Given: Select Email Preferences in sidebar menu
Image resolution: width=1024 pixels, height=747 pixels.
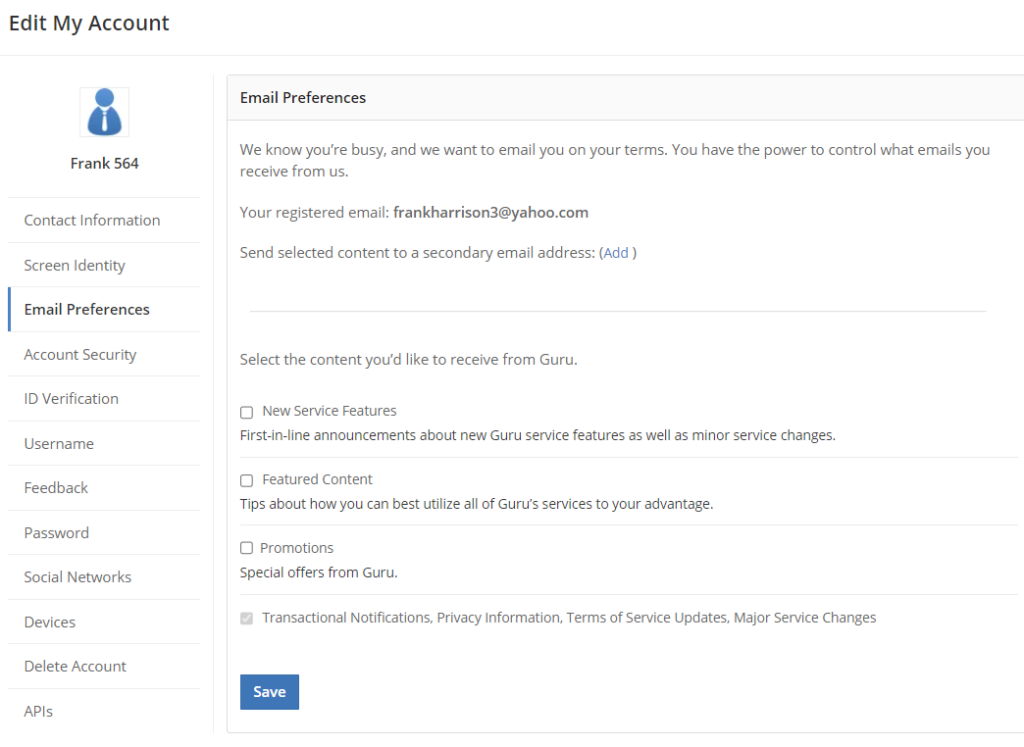Looking at the screenshot, I should [x=87, y=310].
